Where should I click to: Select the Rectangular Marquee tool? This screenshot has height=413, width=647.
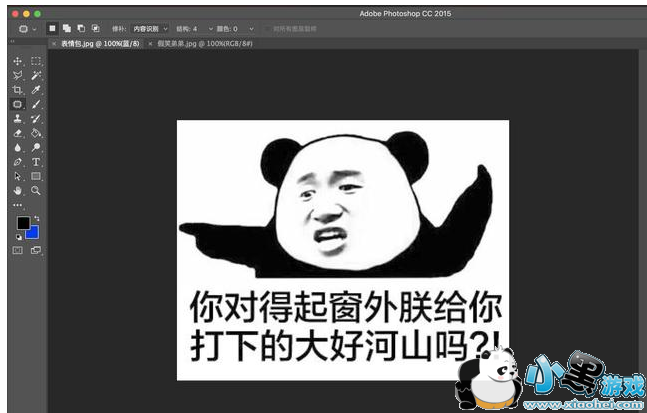[x=36, y=62]
